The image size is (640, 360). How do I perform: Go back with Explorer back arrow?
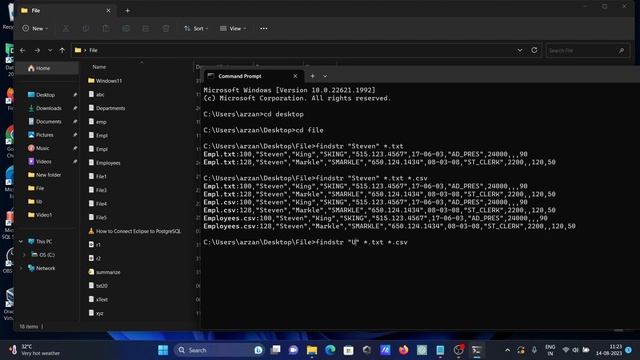(x=23, y=50)
